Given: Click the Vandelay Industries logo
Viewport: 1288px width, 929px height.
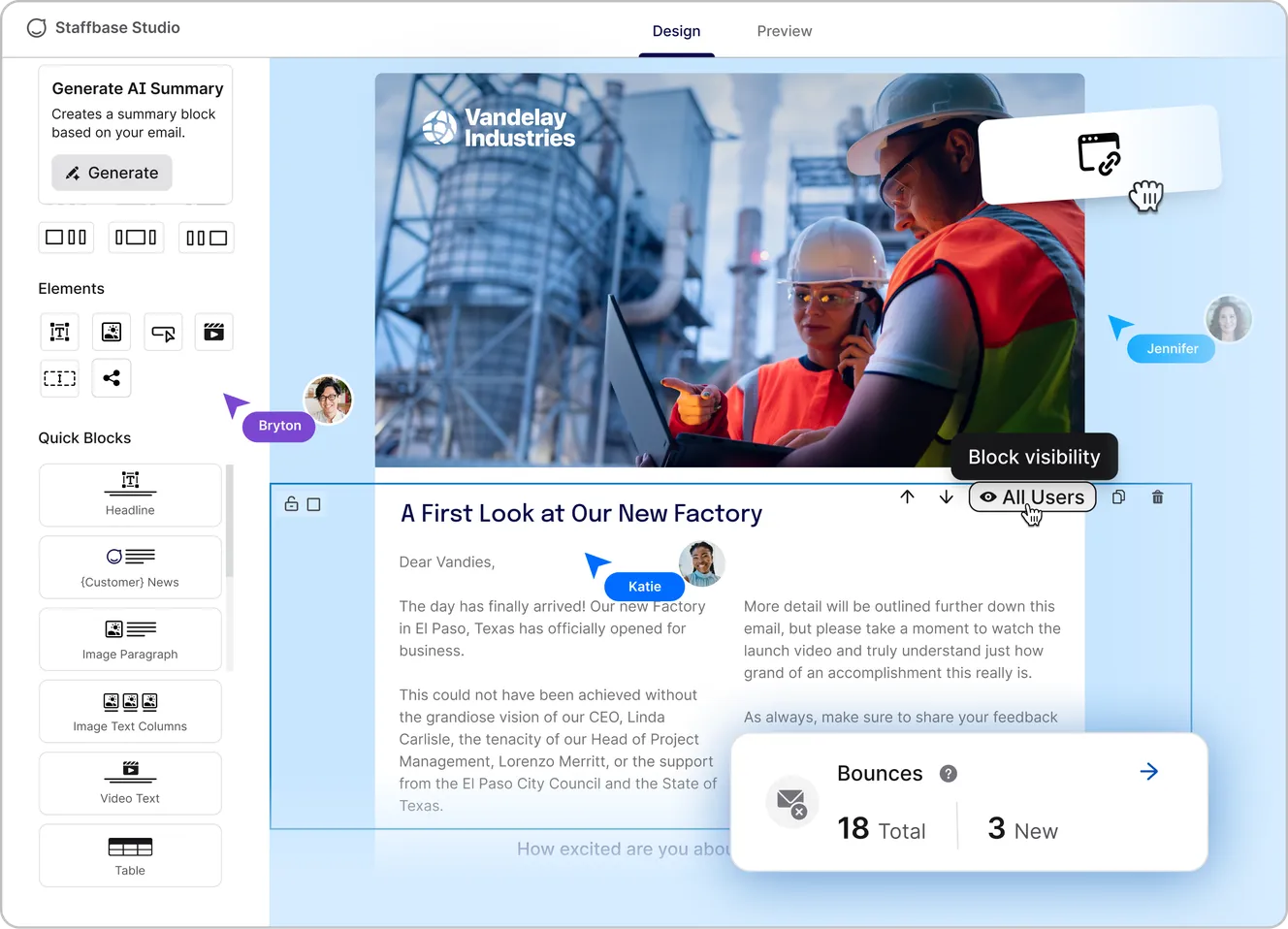Looking at the screenshot, I should click(499, 127).
